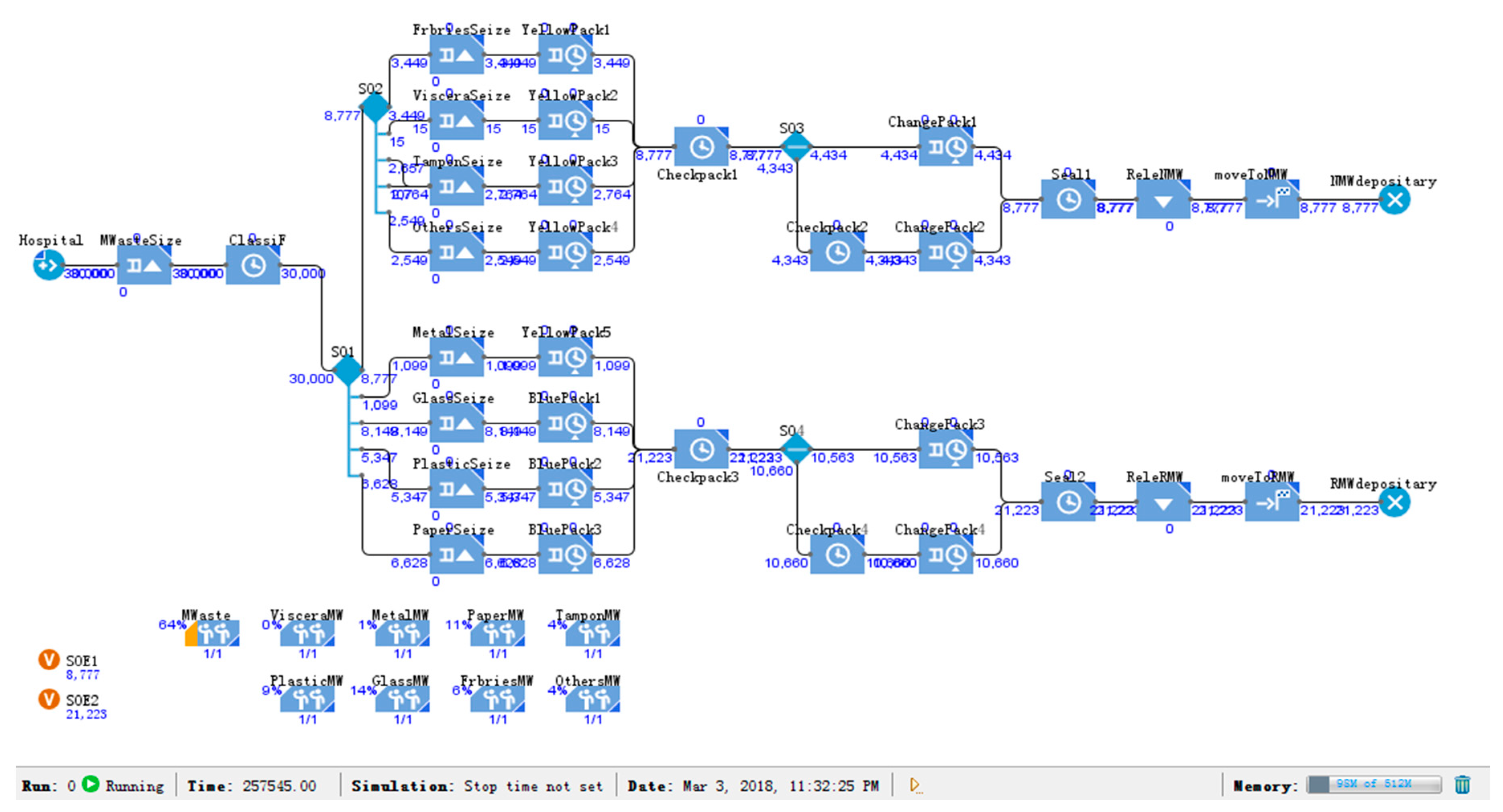
Task: Click the Checkpack3 delay block
Action: point(701,449)
